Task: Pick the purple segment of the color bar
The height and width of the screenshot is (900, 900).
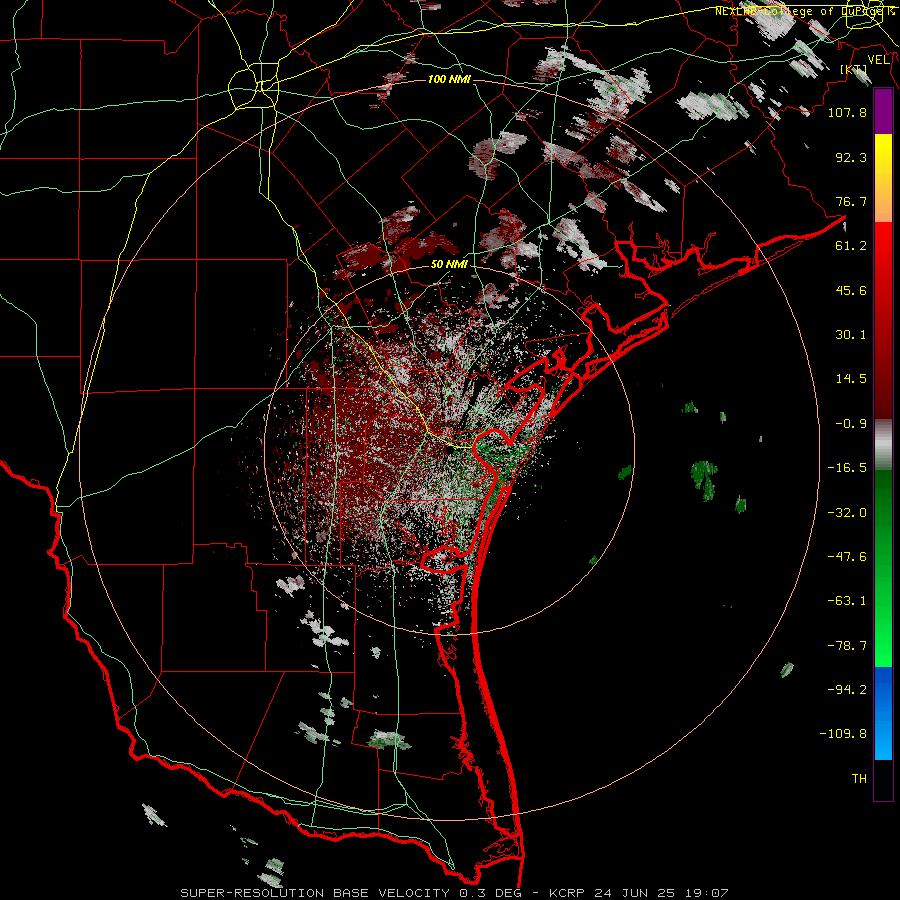Action: pyautogui.click(x=883, y=111)
